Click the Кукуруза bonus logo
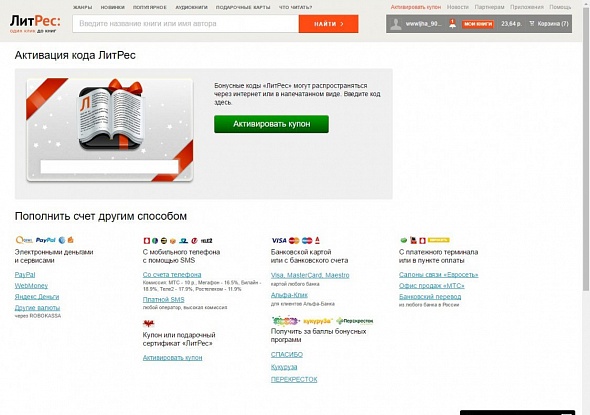The width and height of the screenshot is (590, 415). click(x=318, y=321)
